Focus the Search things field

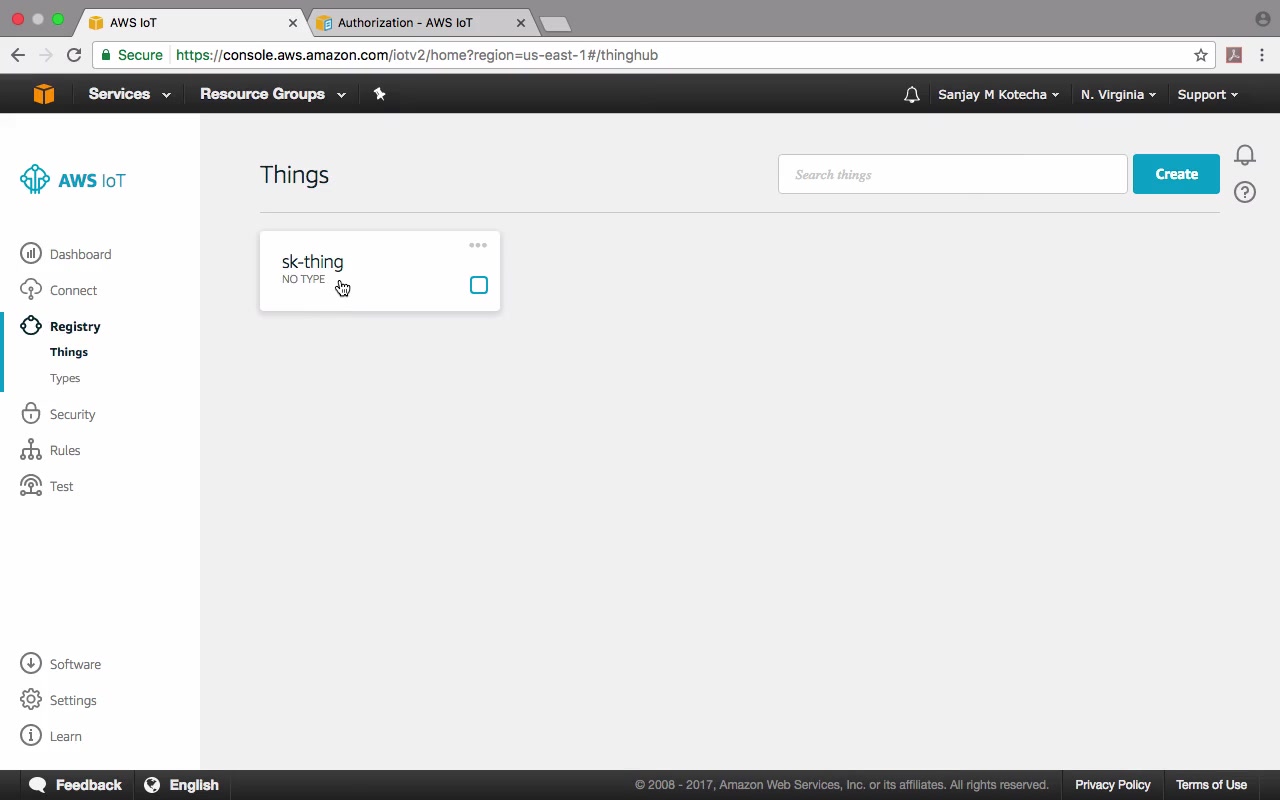953,174
